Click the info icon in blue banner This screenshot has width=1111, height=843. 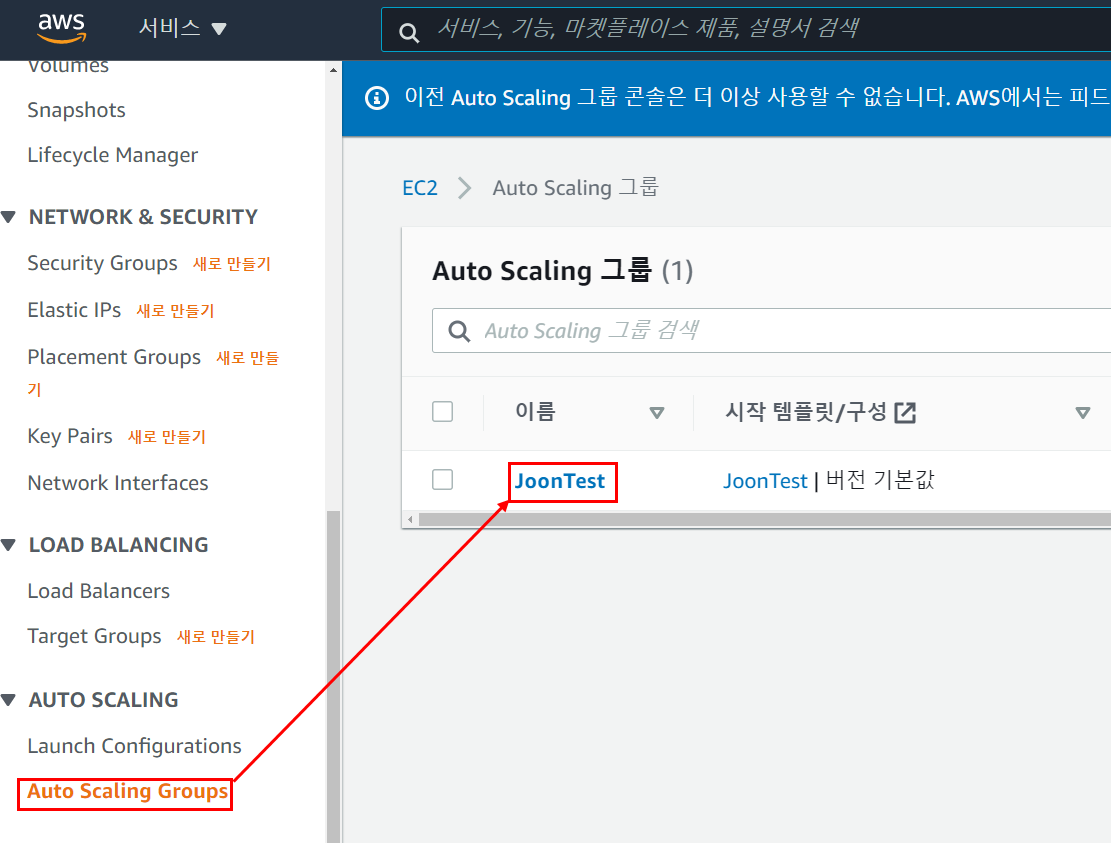377,98
